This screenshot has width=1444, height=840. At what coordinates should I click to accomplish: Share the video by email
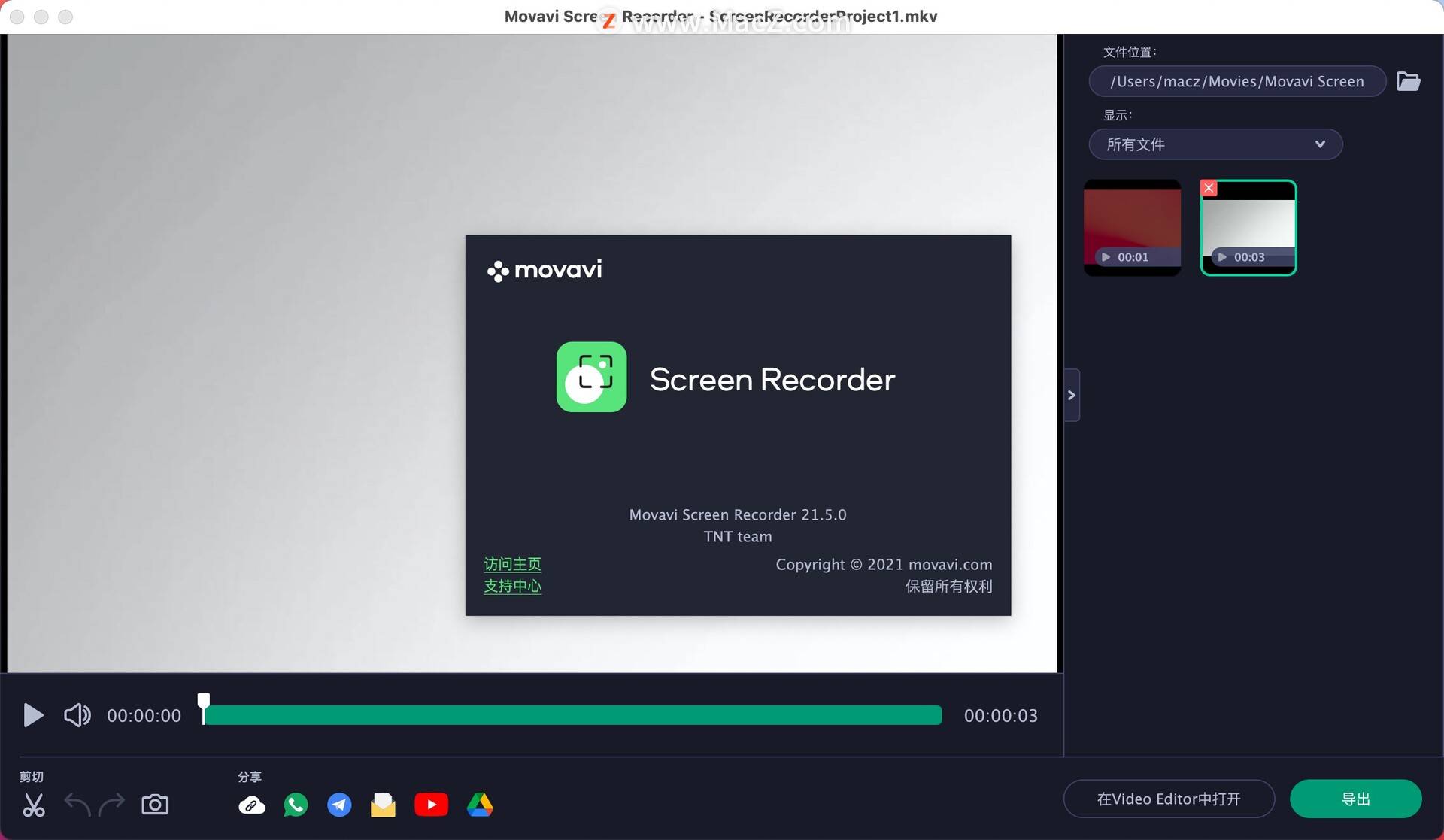point(383,805)
